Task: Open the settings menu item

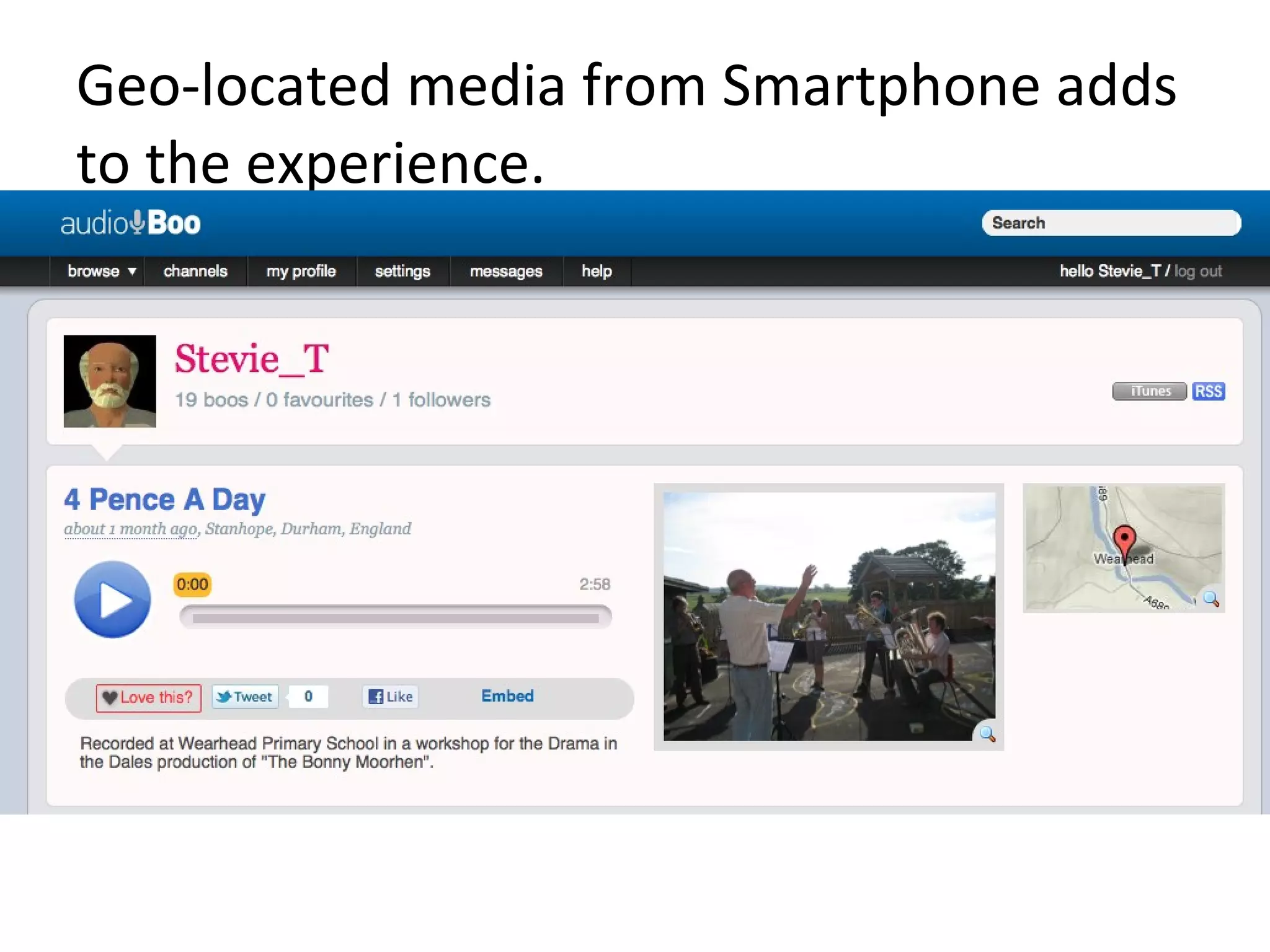Action: pyautogui.click(x=402, y=271)
